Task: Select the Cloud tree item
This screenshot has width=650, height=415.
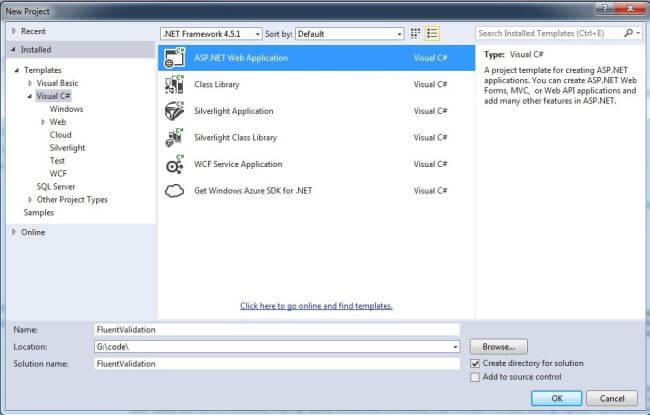Action: (61, 135)
